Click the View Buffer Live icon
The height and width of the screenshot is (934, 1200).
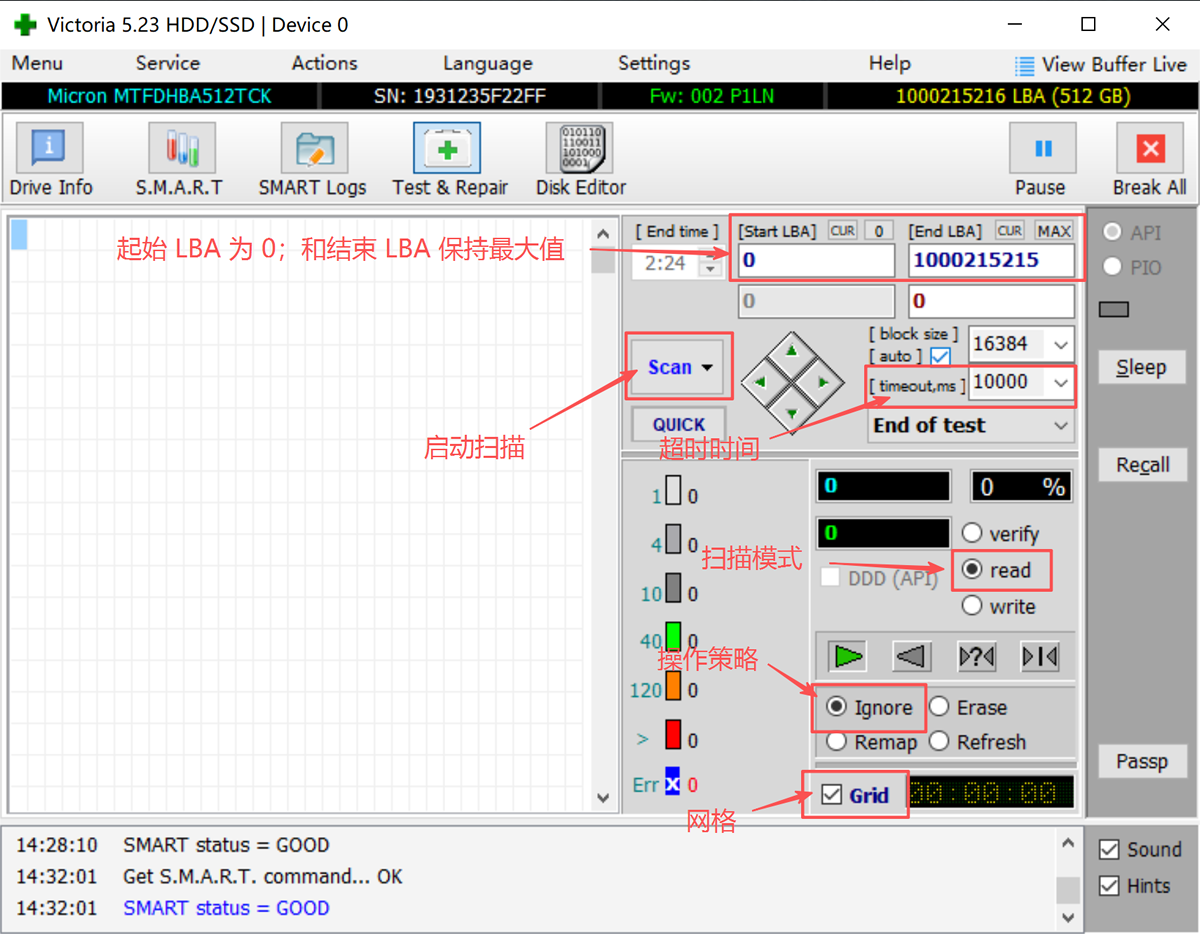[x=1025, y=66]
